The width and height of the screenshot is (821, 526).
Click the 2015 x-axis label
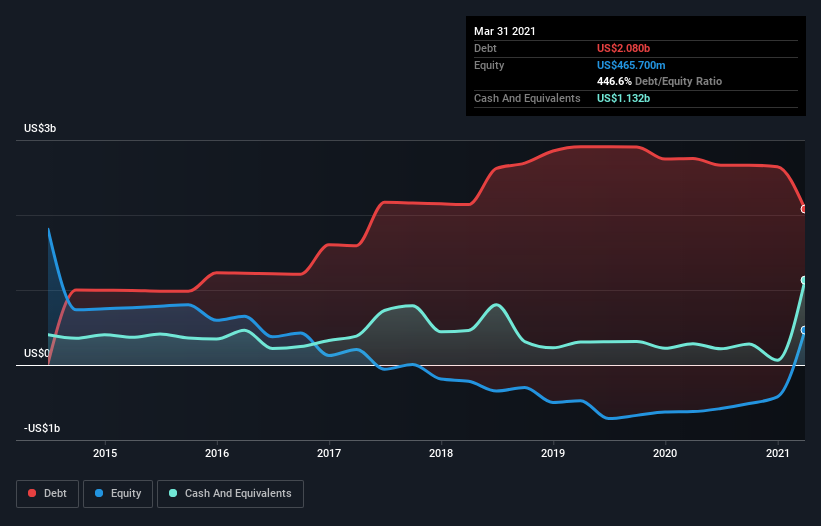pos(105,453)
